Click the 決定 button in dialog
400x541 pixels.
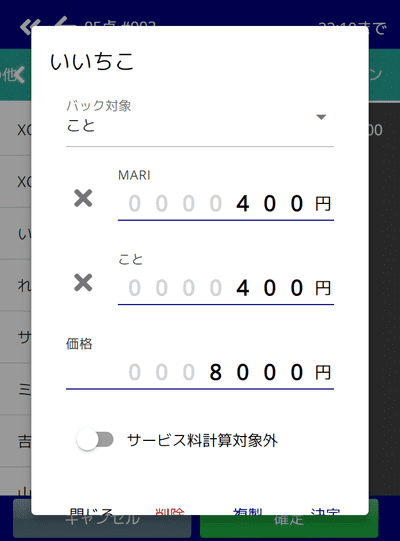[x=325, y=511]
